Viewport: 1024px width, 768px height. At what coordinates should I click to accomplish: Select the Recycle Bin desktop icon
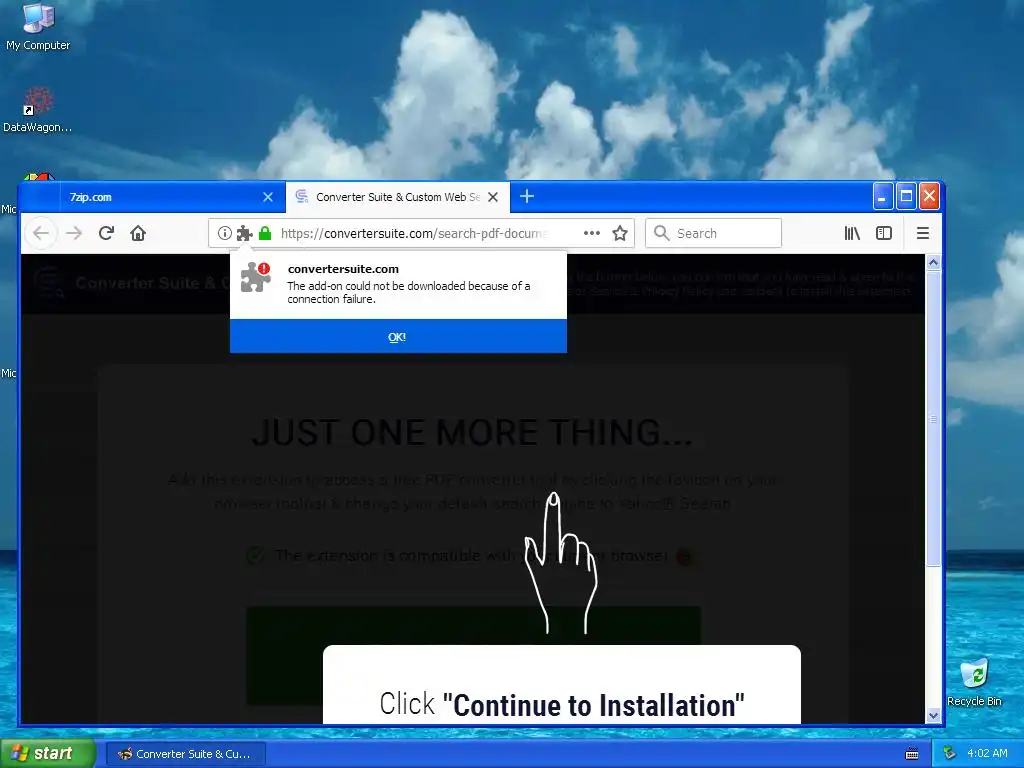click(x=974, y=683)
